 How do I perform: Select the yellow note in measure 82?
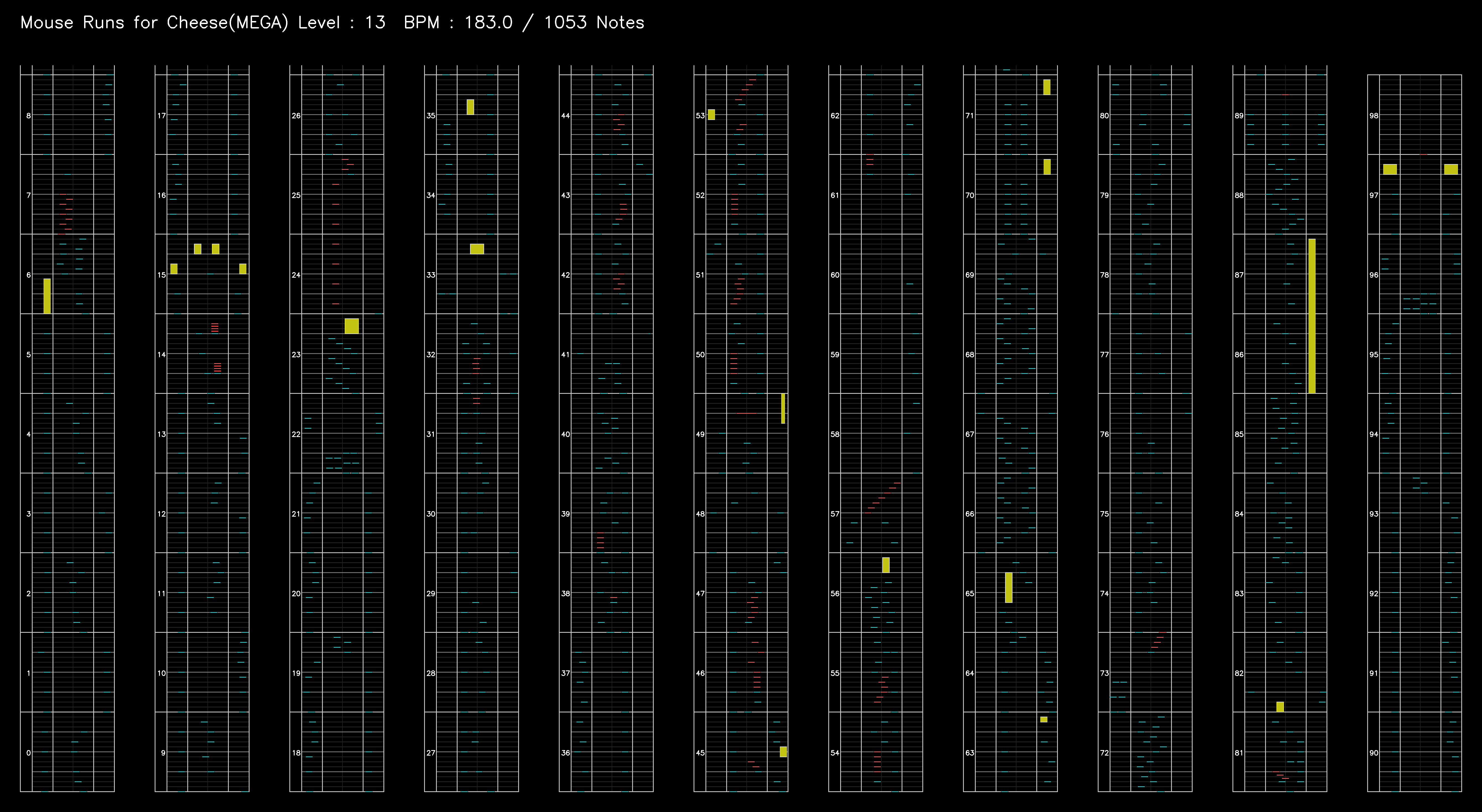click(1280, 707)
